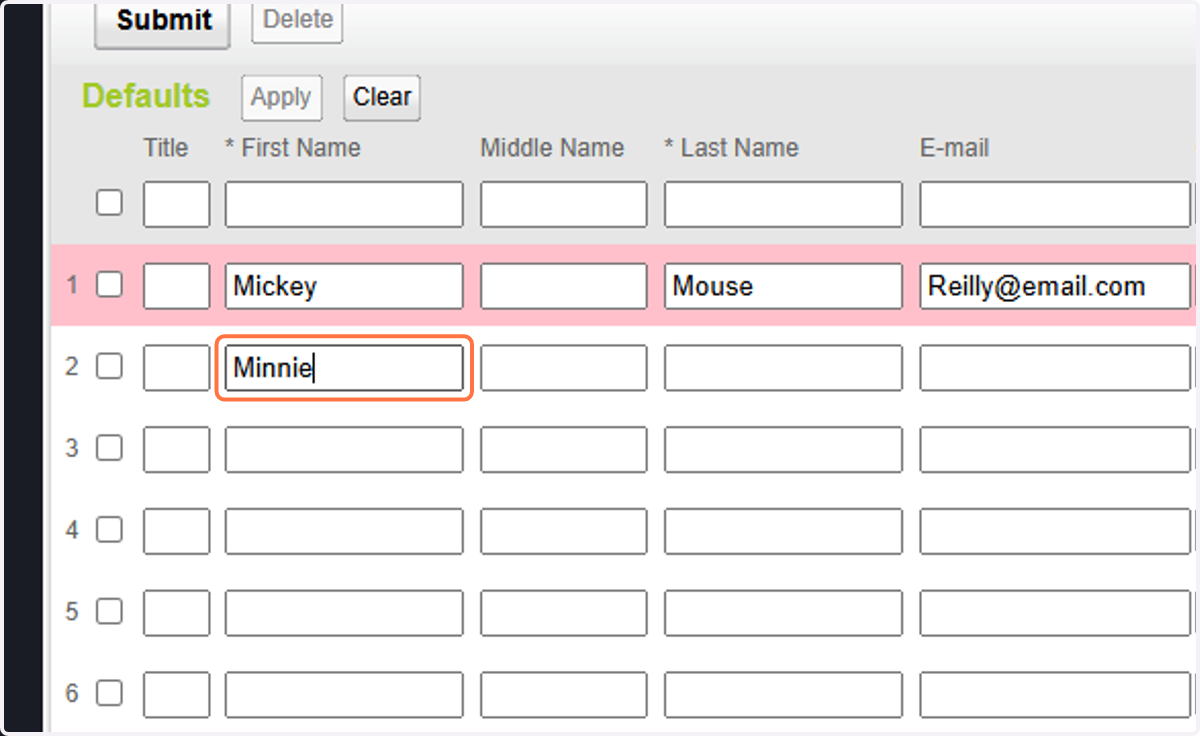The height and width of the screenshot is (736, 1200).
Task: Click row 3 E-mail field
Action: tap(1055, 450)
